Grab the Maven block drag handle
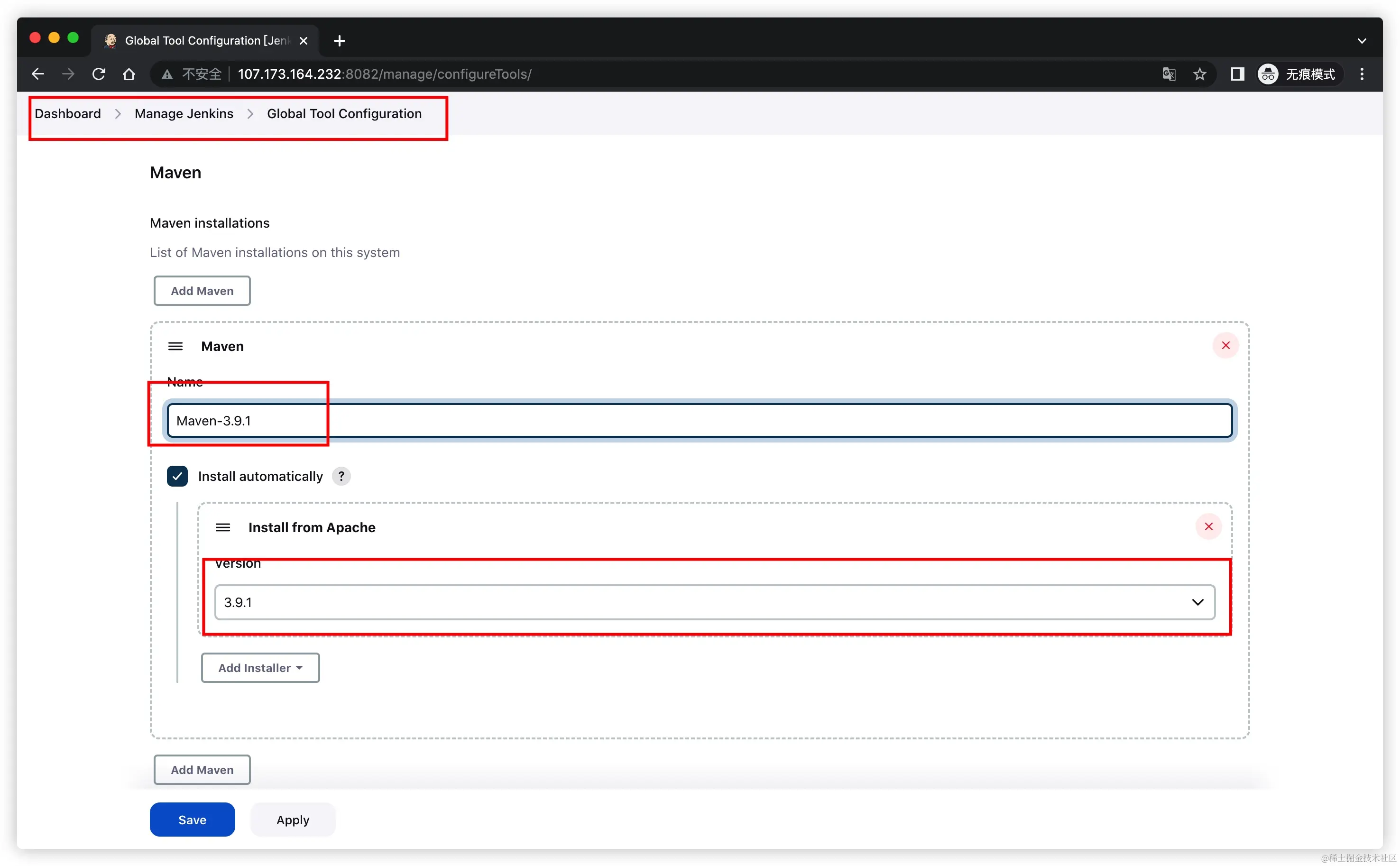The height and width of the screenshot is (866, 1400). (175, 346)
